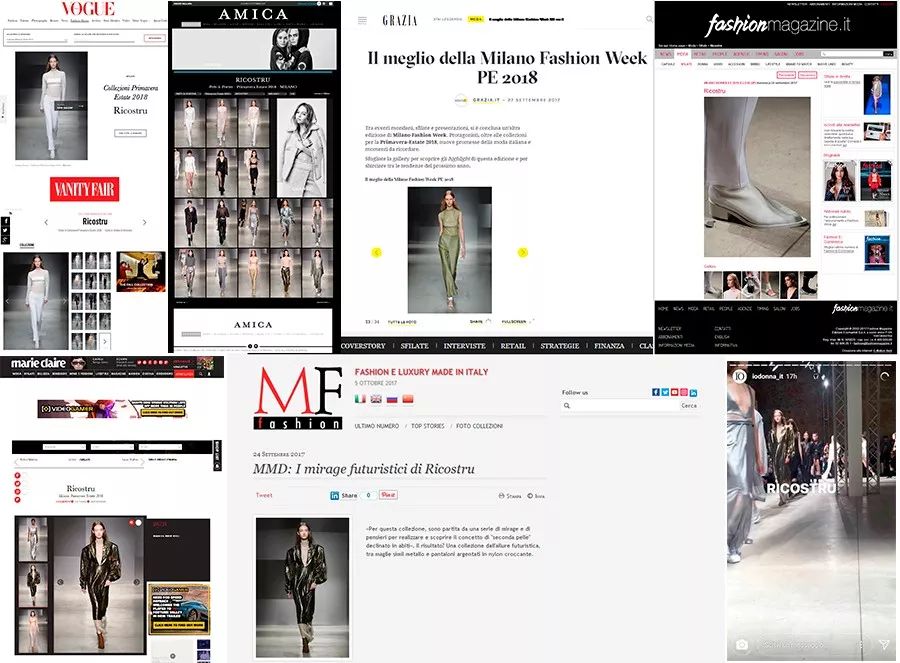Click the Pin it button on MF article

(x=389, y=495)
